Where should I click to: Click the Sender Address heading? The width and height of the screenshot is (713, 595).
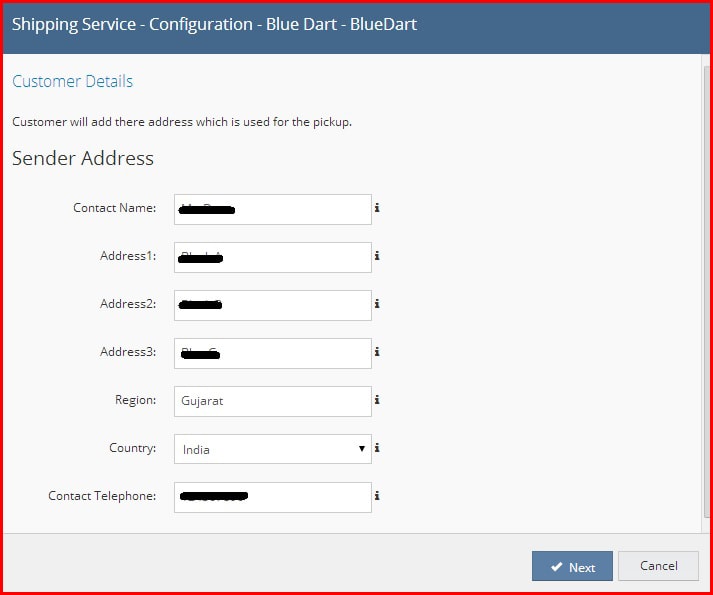pyautogui.click(x=83, y=158)
